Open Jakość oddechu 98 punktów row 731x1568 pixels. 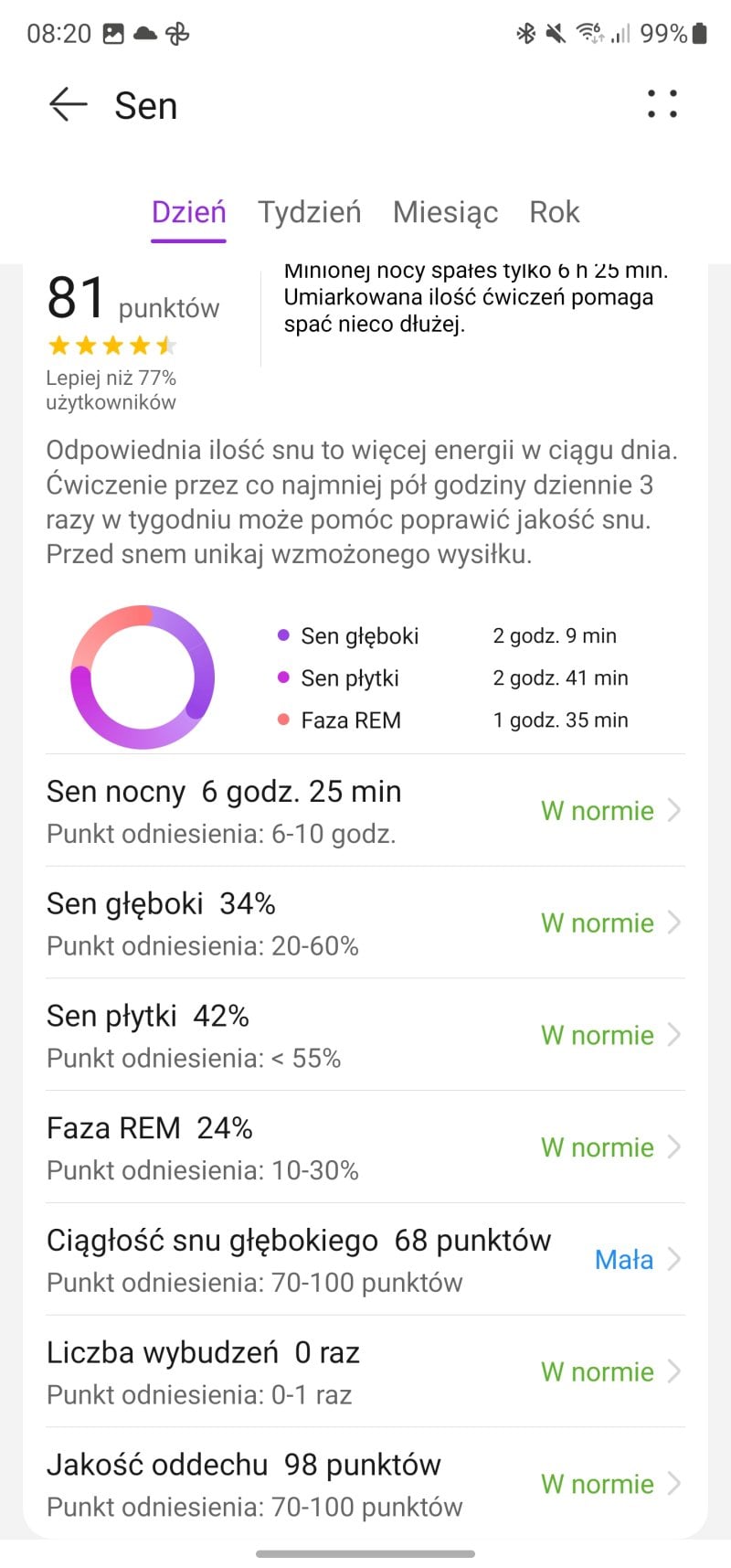pos(365,1484)
